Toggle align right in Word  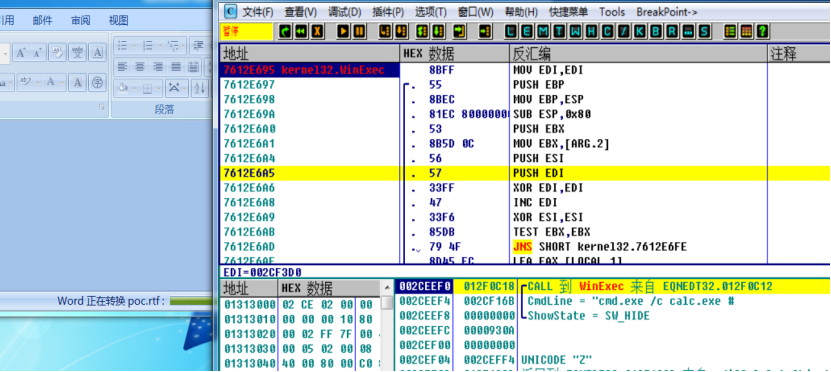(158, 67)
